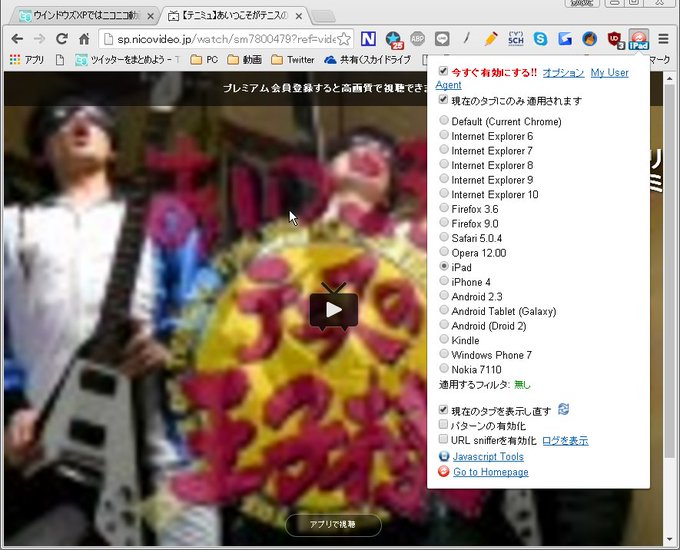The width and height of the screenshot is (680, 550).
Task: Click the red icon beside Go to Homepage
Action: (444, 471)
